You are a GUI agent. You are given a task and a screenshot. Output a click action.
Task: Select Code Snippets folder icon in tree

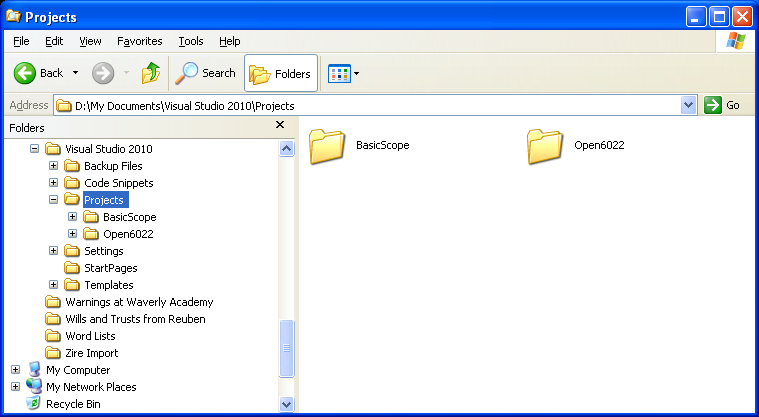tap(72, 183)
